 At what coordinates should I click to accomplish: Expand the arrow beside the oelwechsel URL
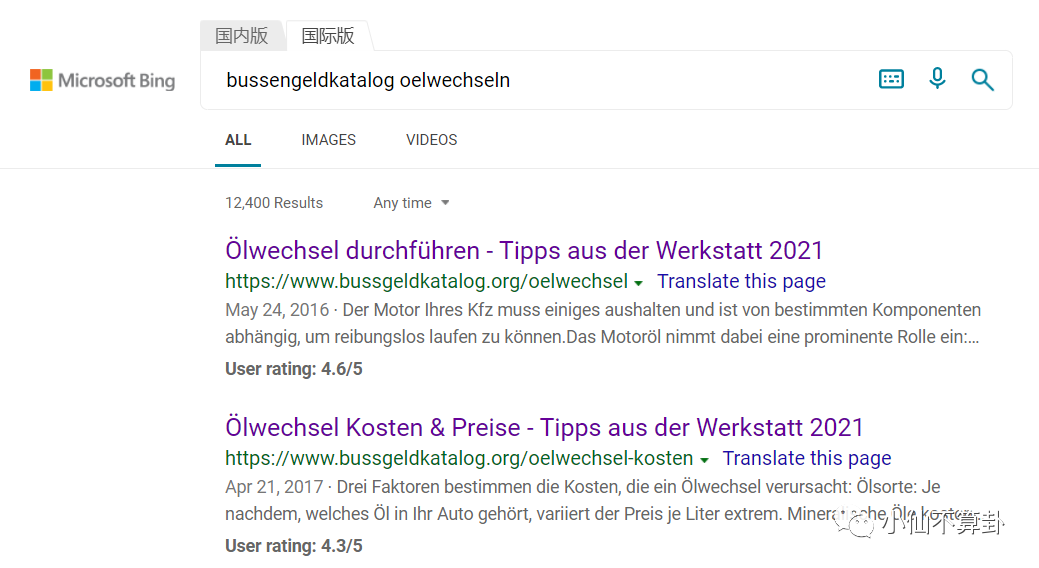[638, 283]
